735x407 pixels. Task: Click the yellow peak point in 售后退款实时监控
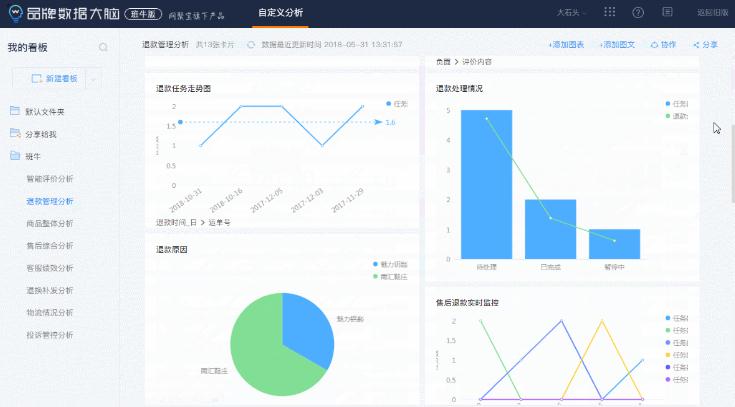pos(602,321)
